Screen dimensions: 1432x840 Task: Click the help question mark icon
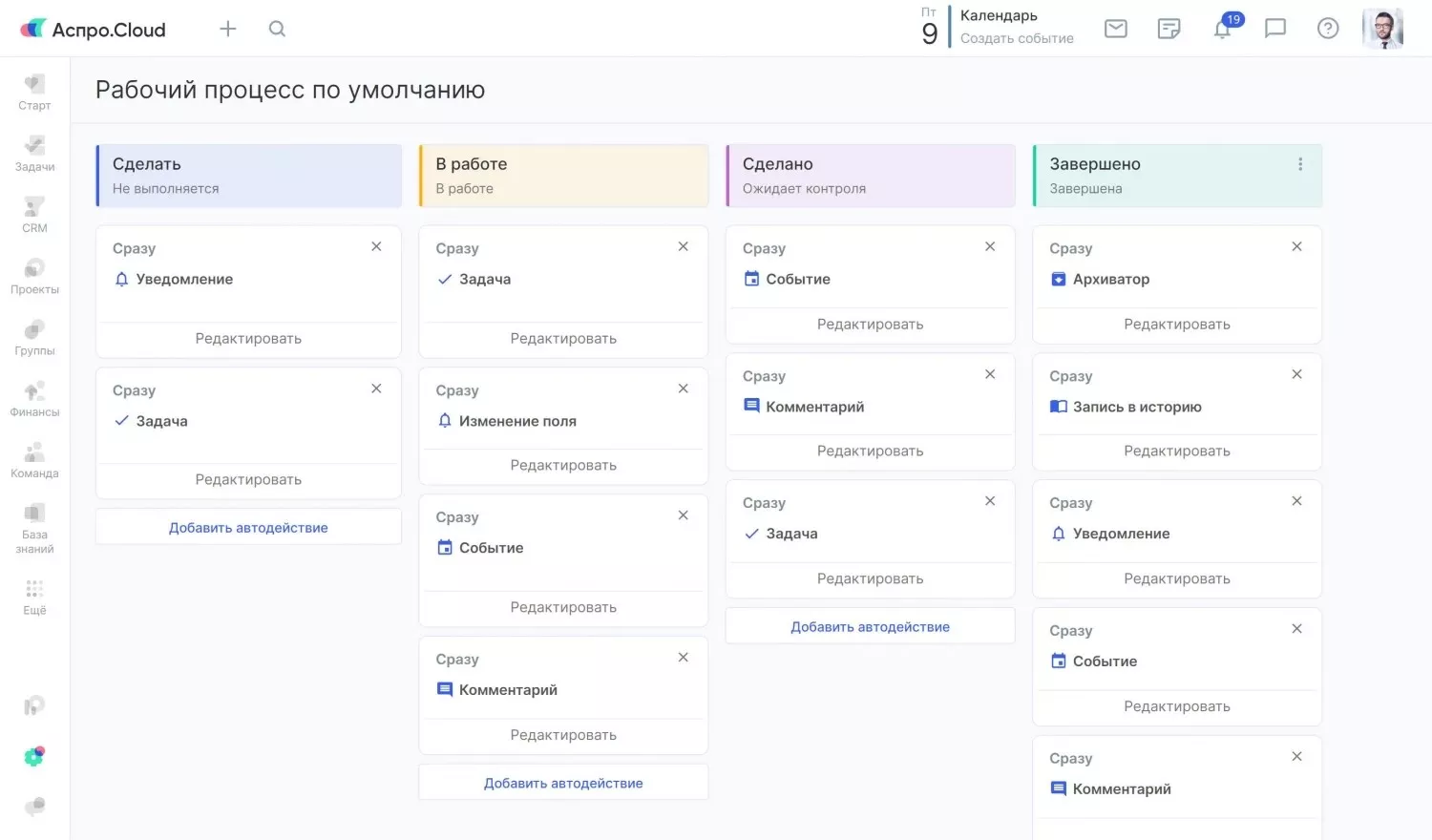tap(1327, 29)
